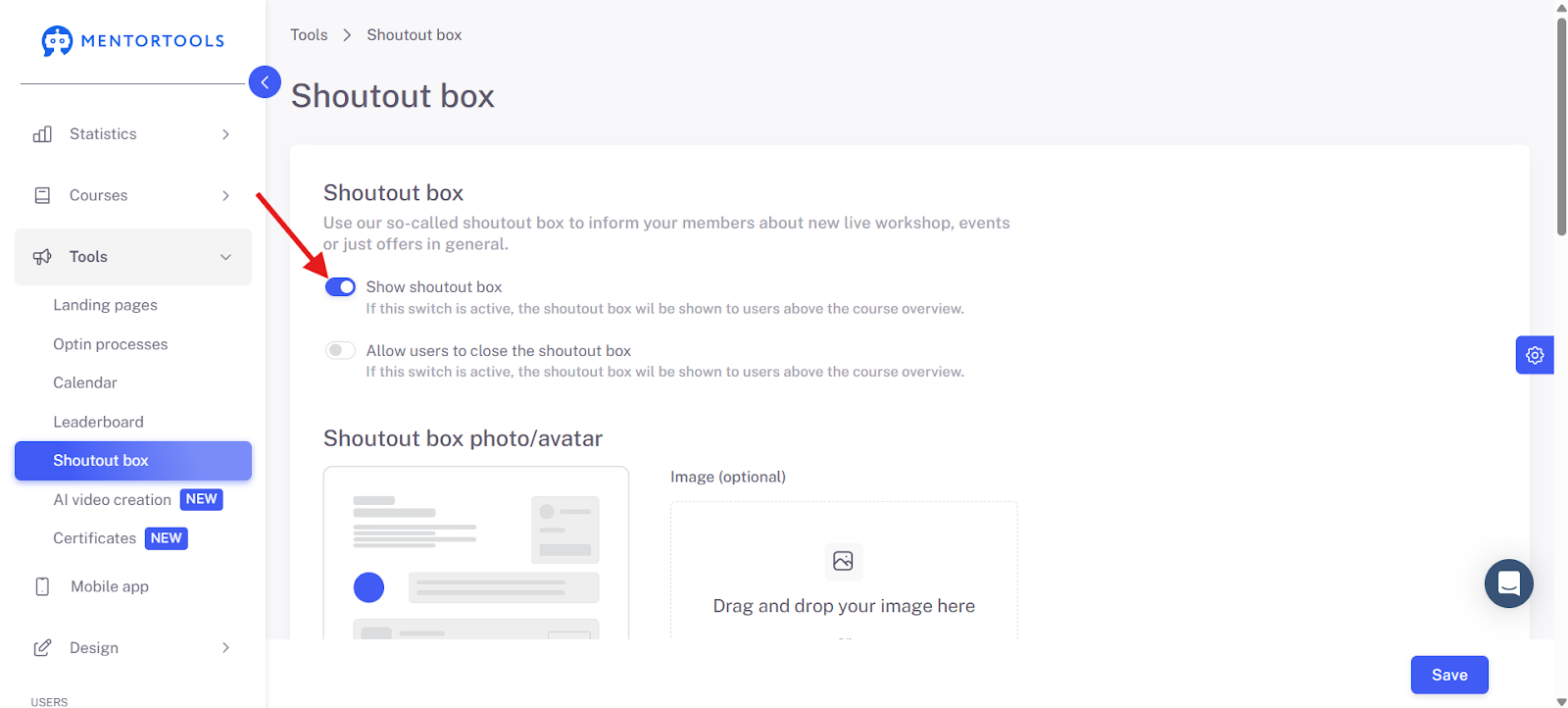Click the Courses book icon
The width and height of the screenshot is (1568, 708).
tap(42, 195)
